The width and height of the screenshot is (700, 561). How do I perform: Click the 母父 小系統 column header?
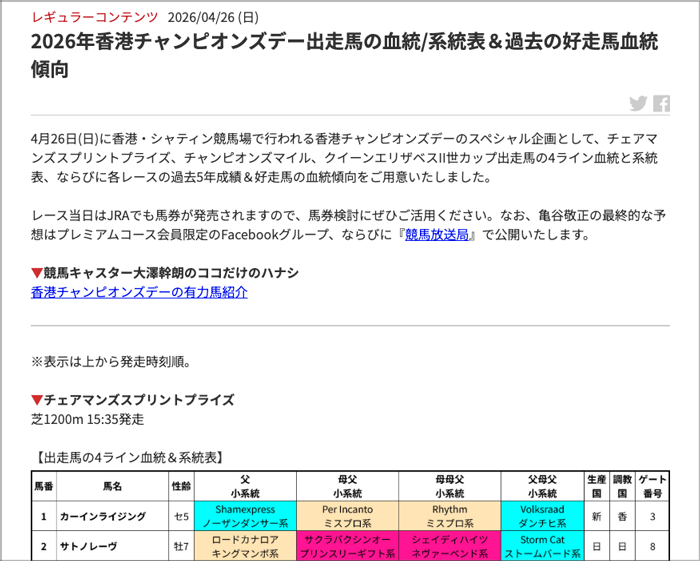347,486
